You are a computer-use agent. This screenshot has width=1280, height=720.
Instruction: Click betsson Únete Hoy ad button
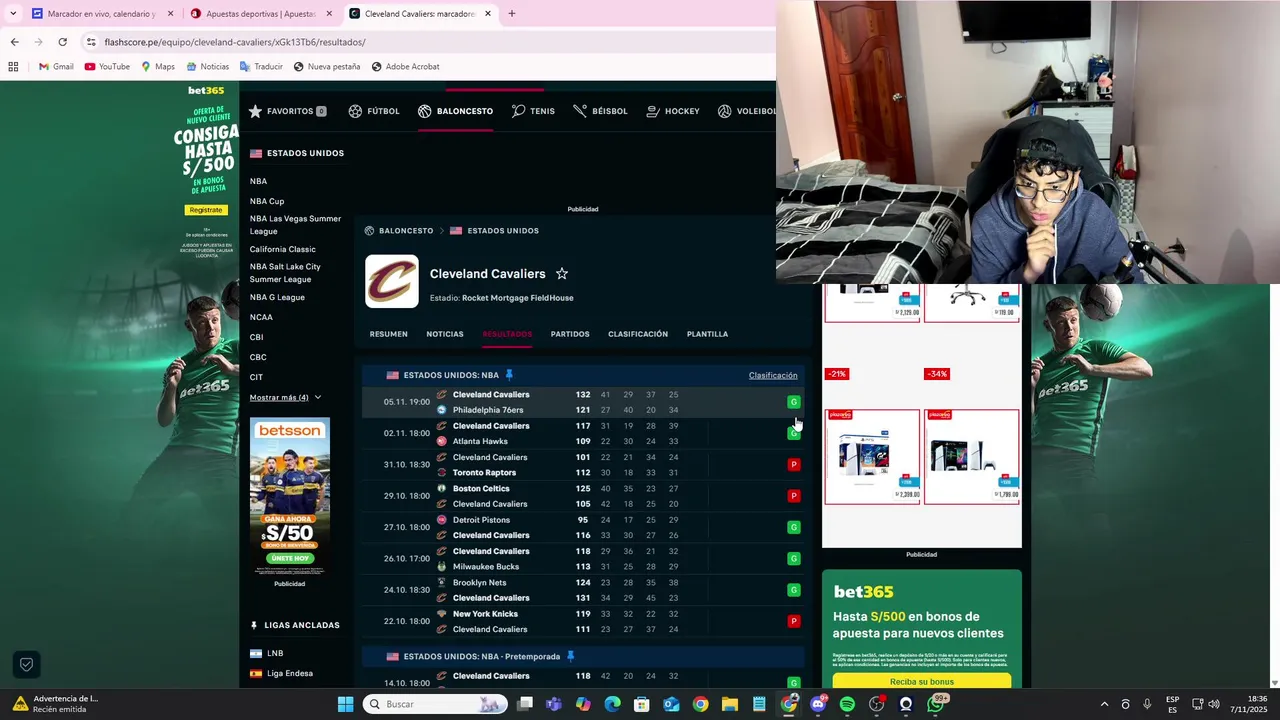(x=290, y=558)
